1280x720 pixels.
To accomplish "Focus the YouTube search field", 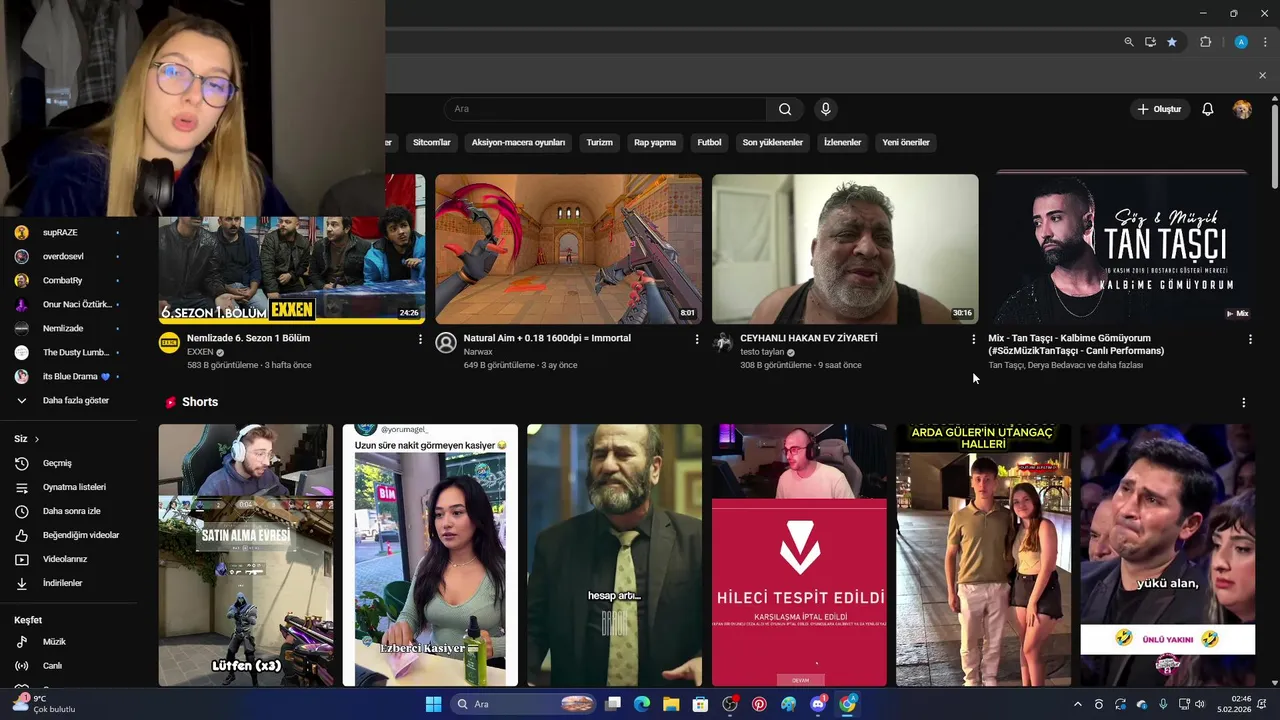I will coord(605,109).
